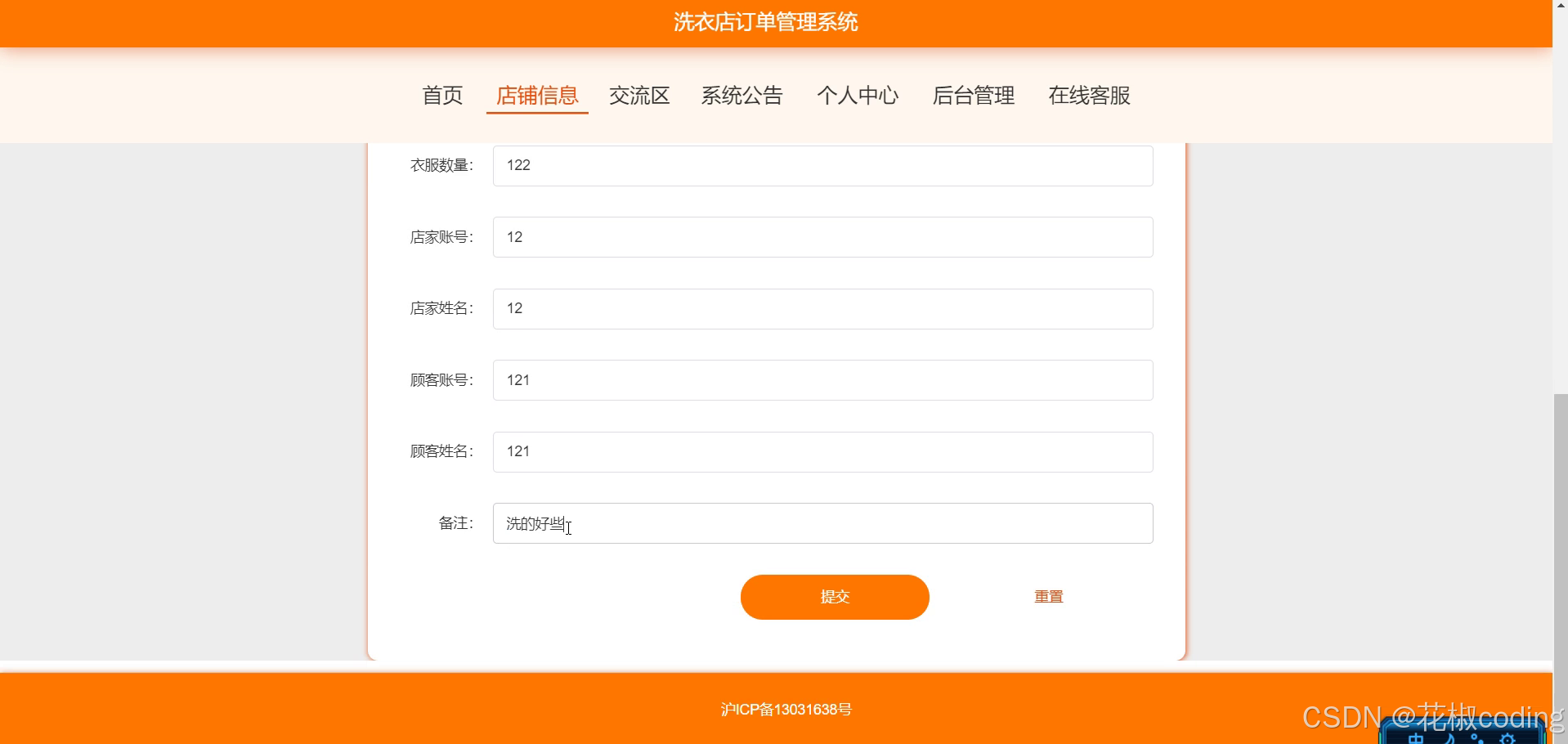Image resolution: width=1568 pixels, height=744 pixels.
Task: Toggle Chinese/English input with the 中 icon
Action: (1416, 738)
